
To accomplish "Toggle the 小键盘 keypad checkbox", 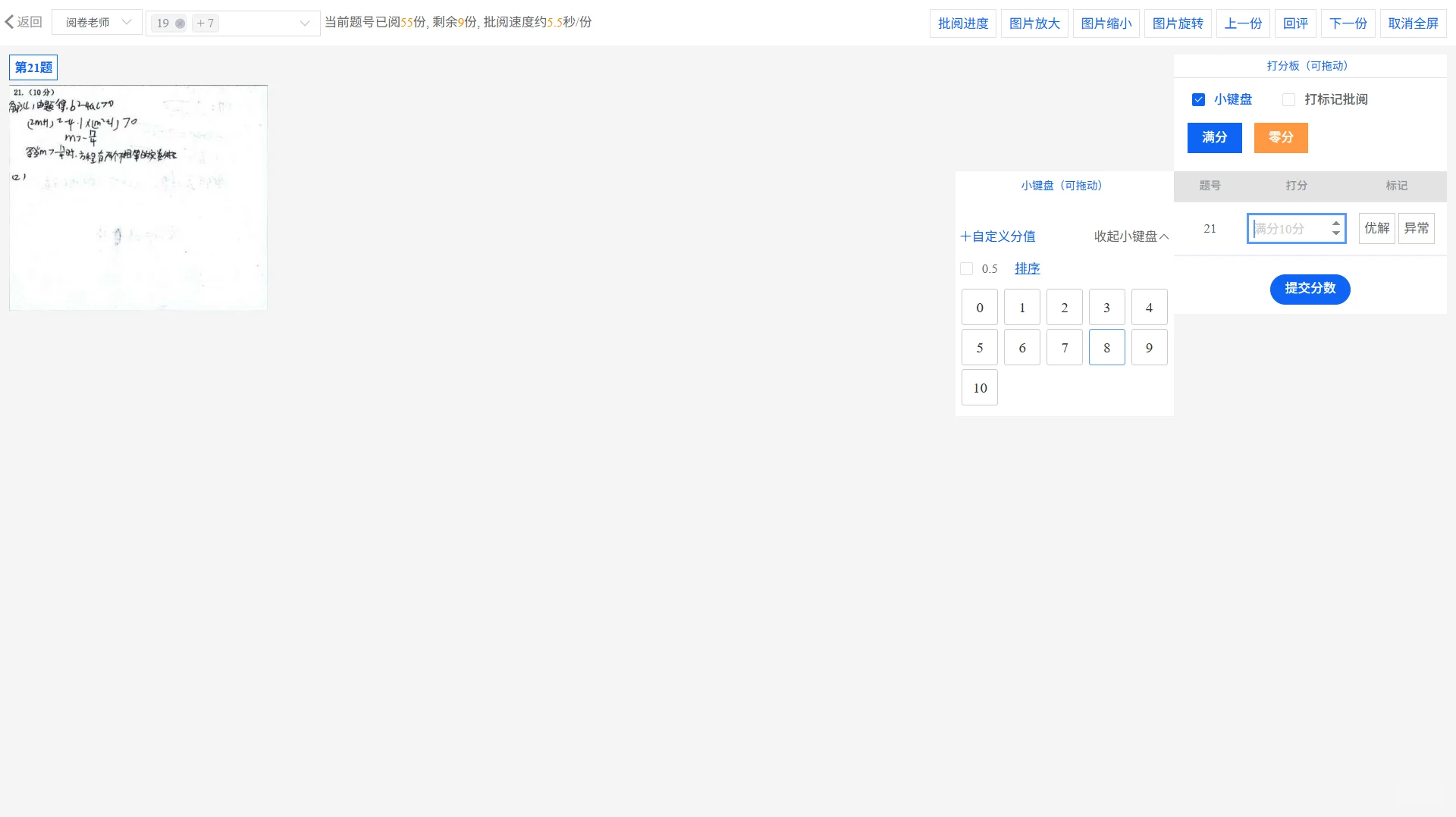I will click(1198, 99).
